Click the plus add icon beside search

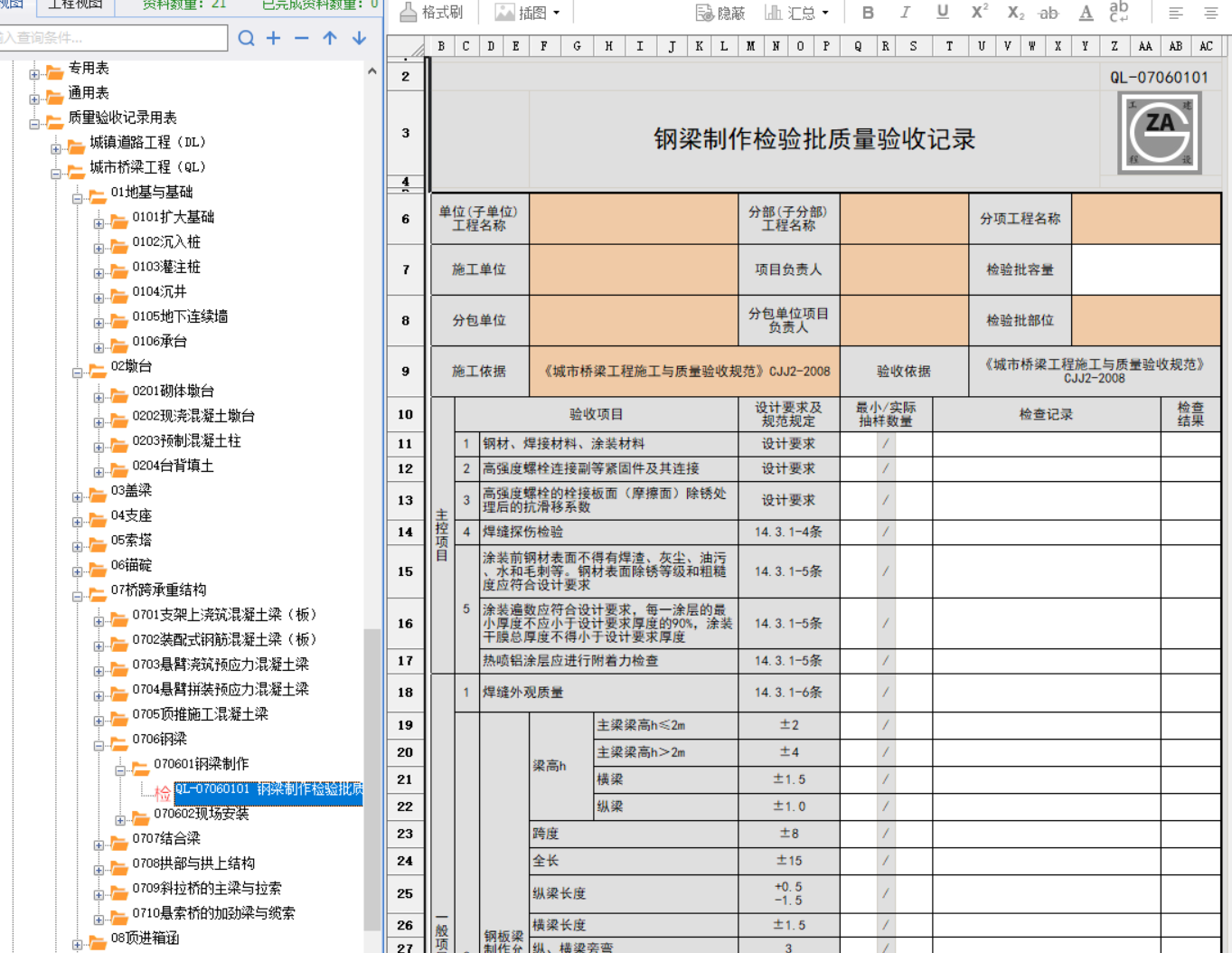pyautogui.click(x=274, y=38)
